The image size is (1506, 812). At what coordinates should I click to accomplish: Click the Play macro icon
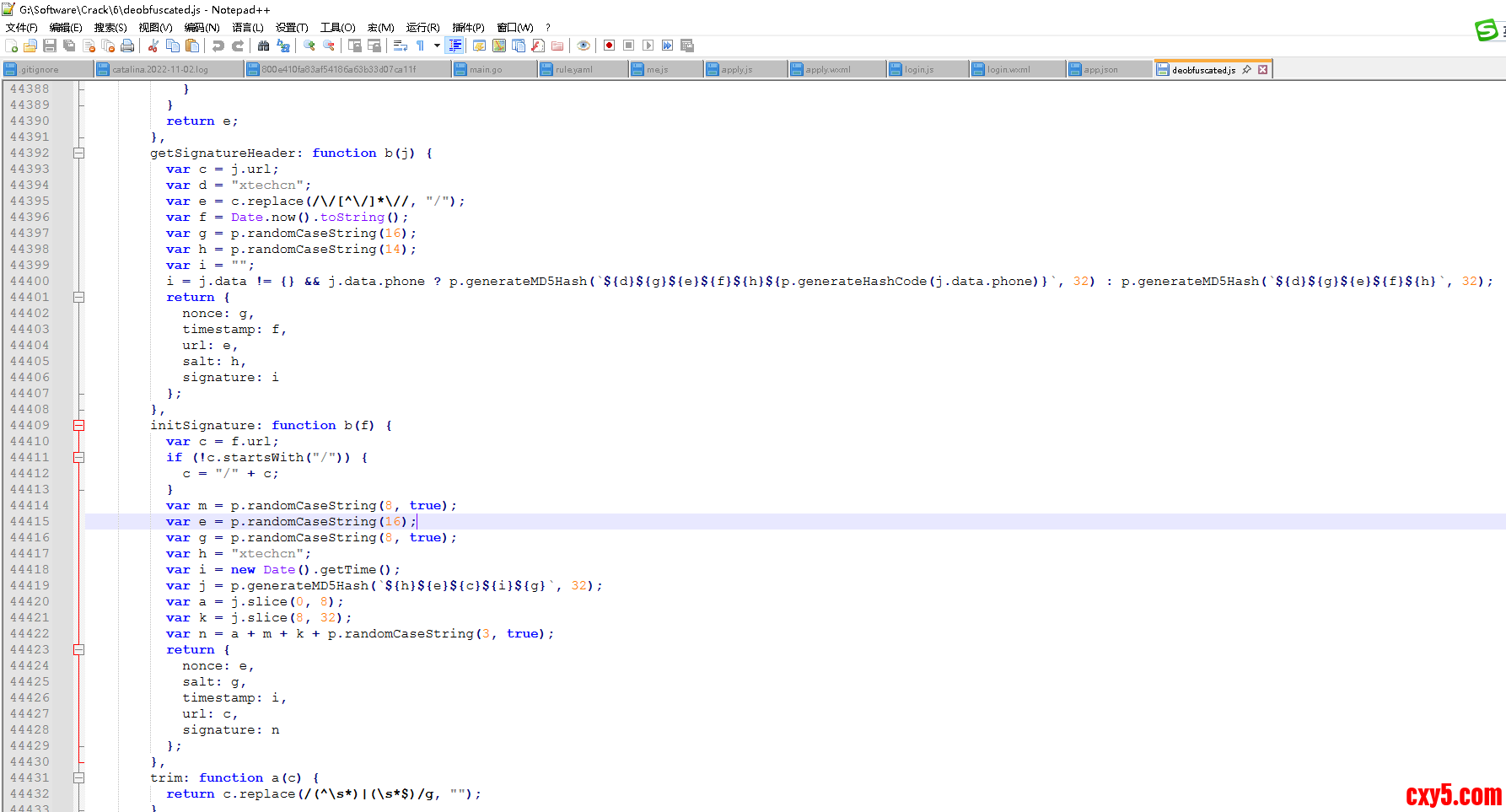[x=648, y=46]
